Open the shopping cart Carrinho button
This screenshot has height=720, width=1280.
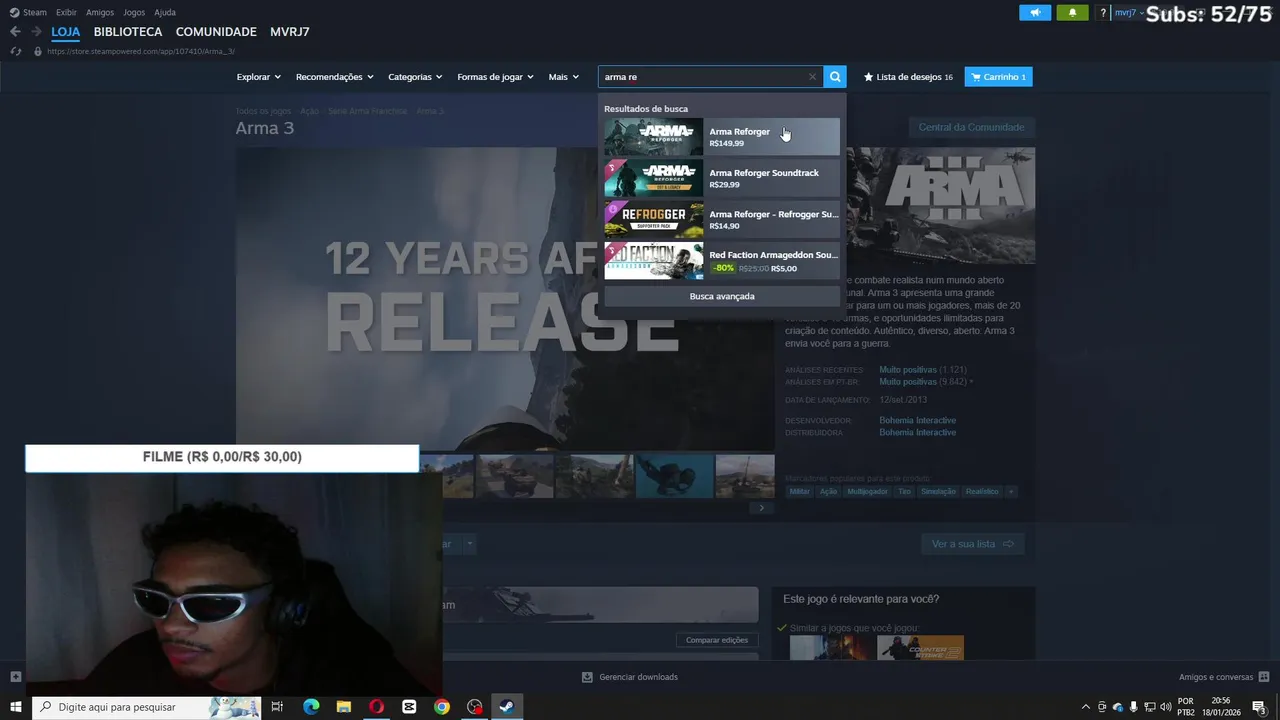998,77
